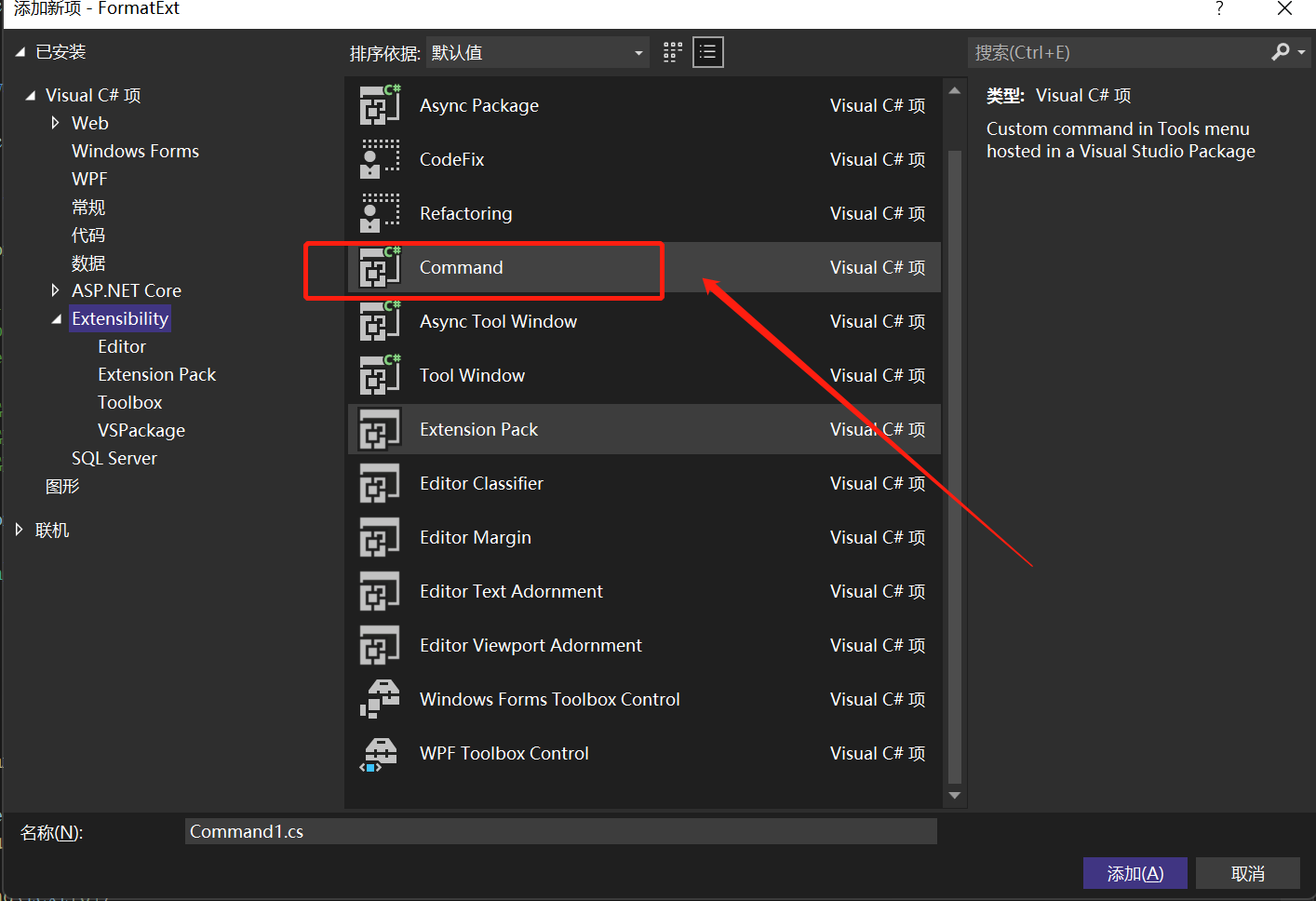Viewport: 1316px width, 901px height.
Task: Select the Editor Classifier template name
Action: pos(481,483)
